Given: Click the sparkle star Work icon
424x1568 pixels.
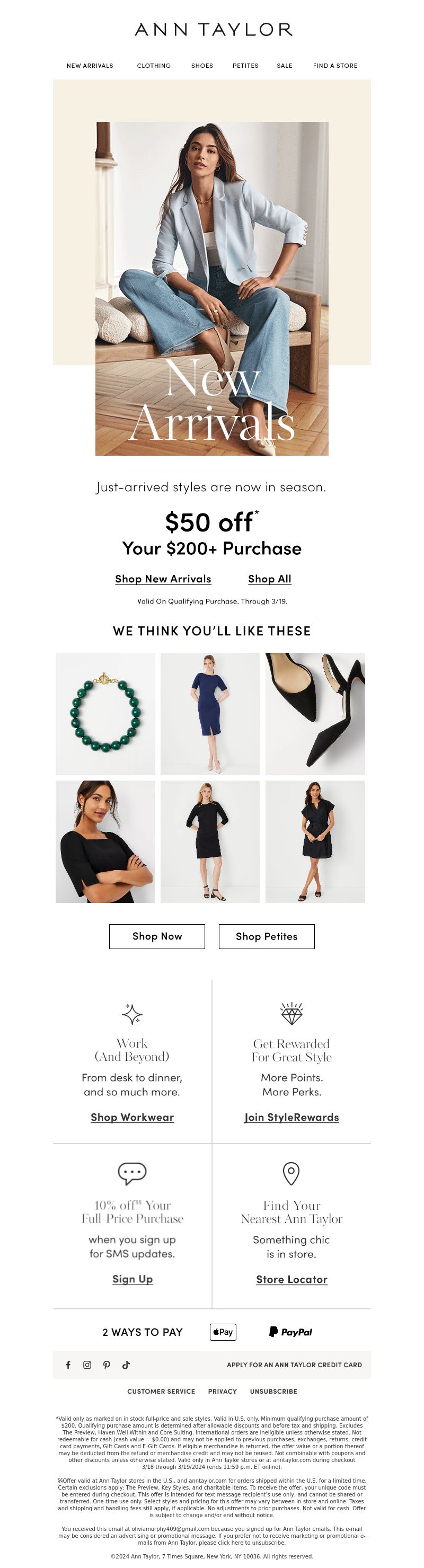Looking at the screenshot, I should click(132, 1014).
